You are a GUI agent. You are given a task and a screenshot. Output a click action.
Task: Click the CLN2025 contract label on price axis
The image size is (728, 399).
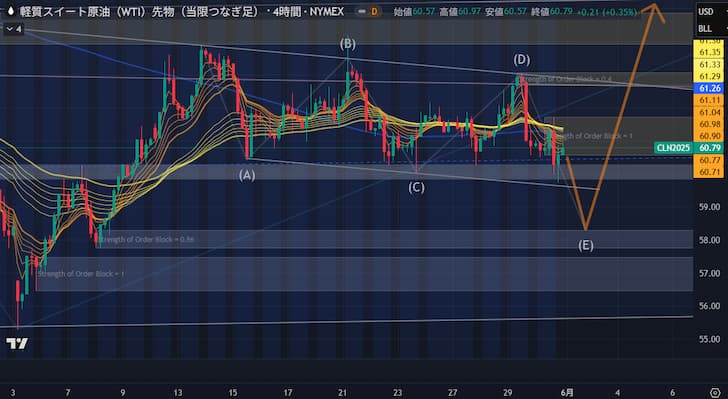tap(673, 148)
